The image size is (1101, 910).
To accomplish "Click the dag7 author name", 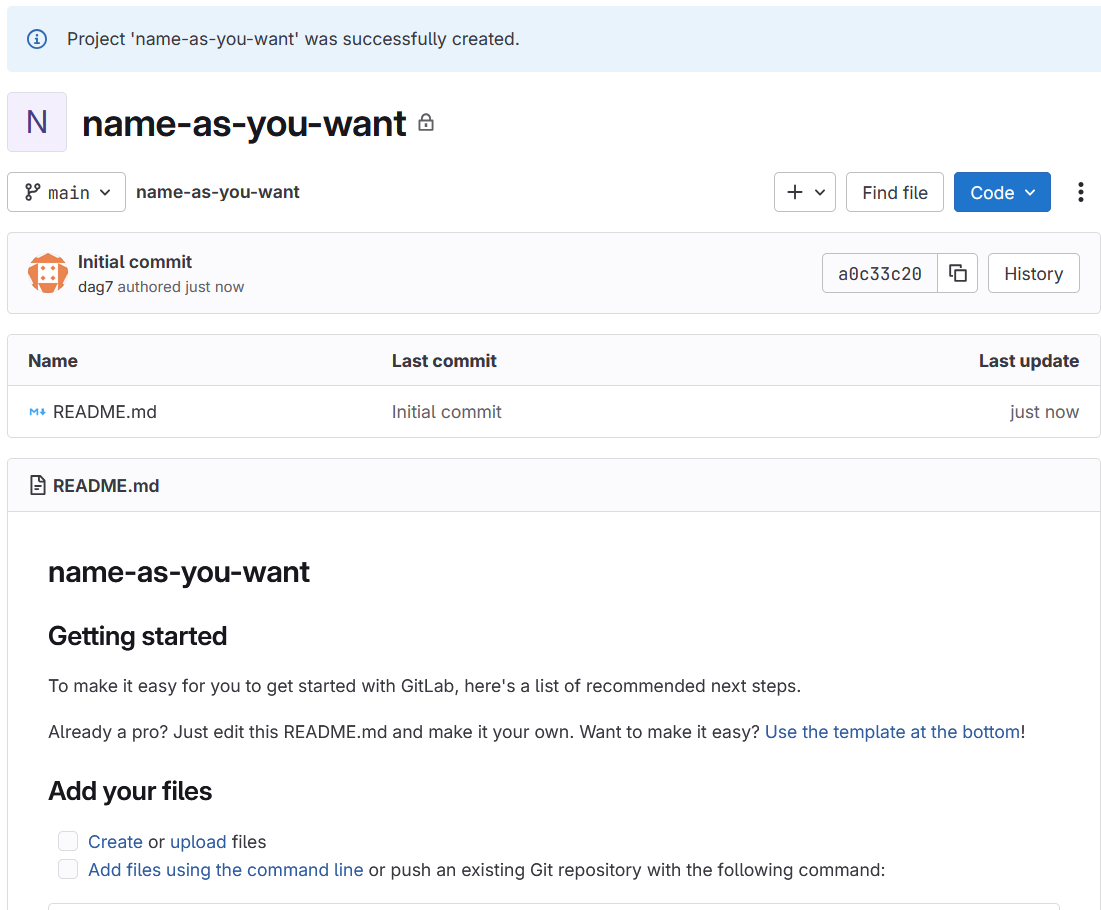I will click(95, 287).
